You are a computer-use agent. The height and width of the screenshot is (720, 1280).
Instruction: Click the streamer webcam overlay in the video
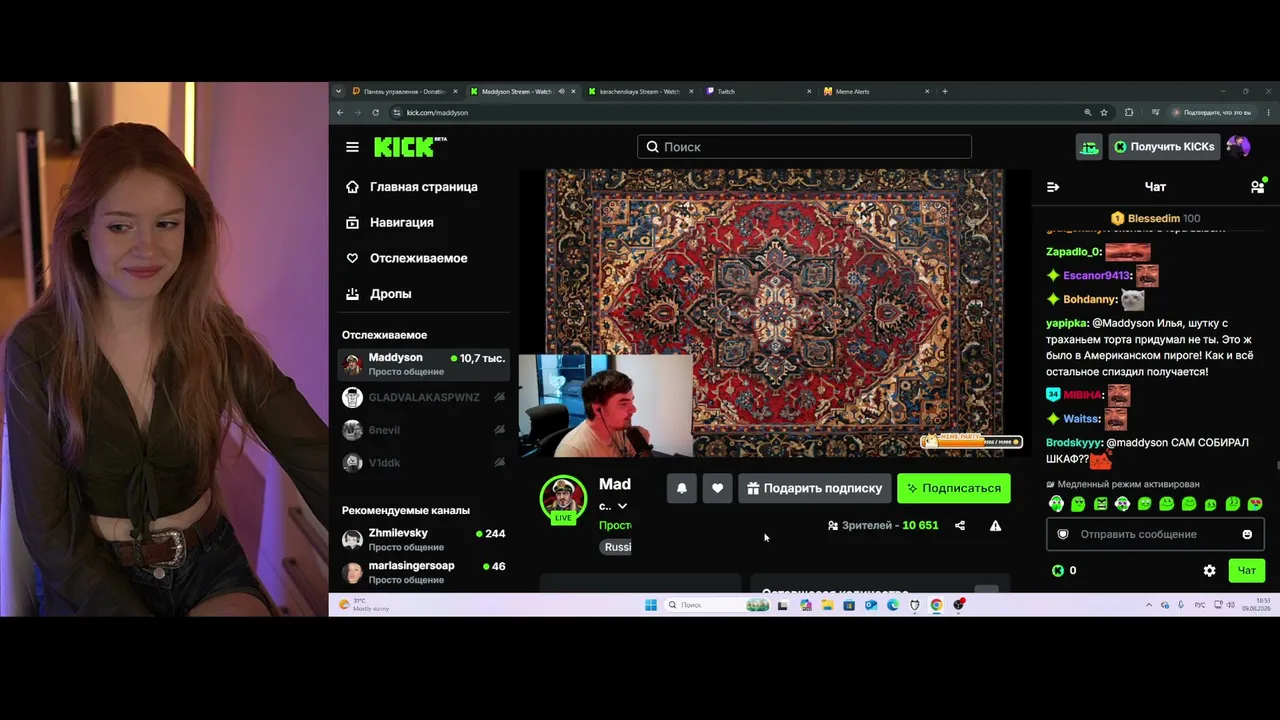pyautogui.click(x=605, y=406)
